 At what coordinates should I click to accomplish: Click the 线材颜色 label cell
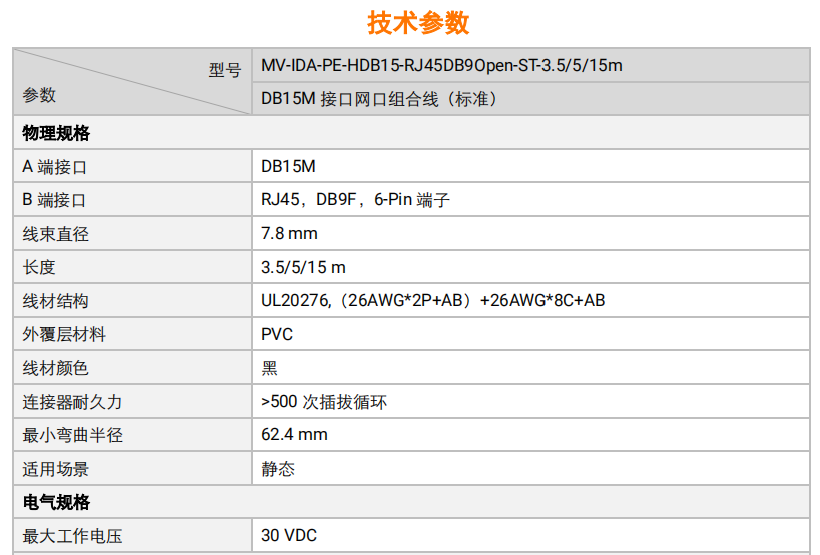click(56, 368)
